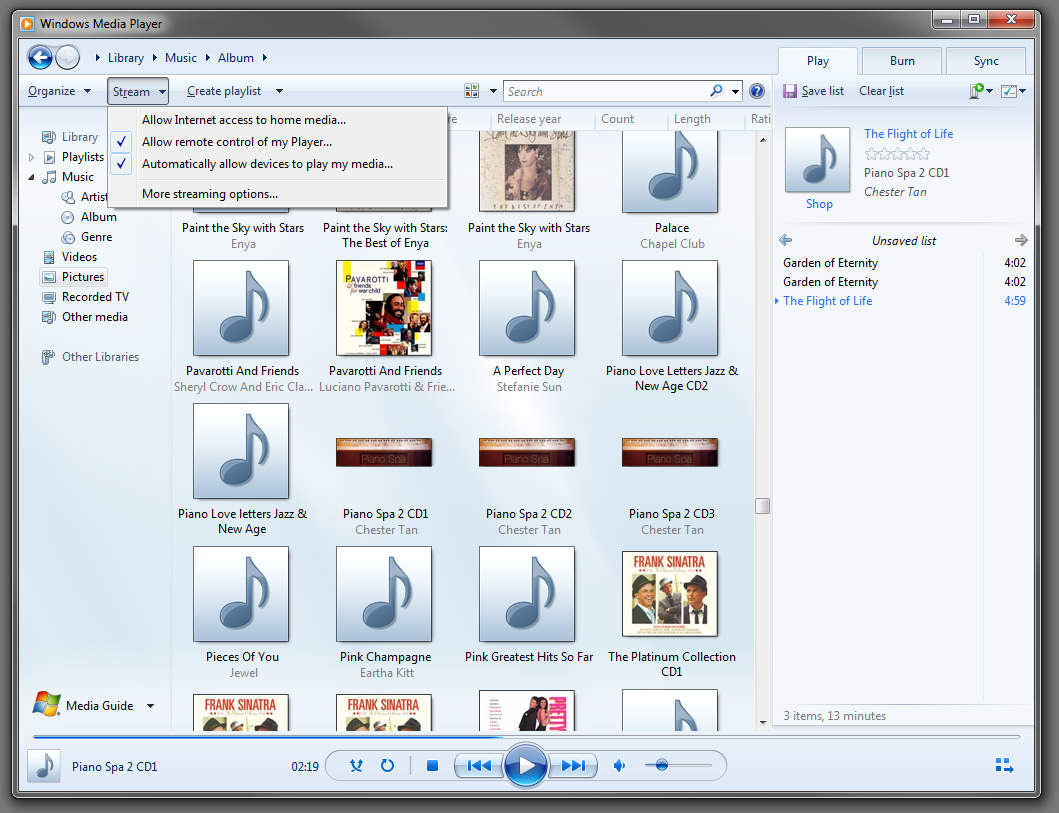Click the Clear list button
This screenshot has width=1059, height=813.
click(881, 90)
